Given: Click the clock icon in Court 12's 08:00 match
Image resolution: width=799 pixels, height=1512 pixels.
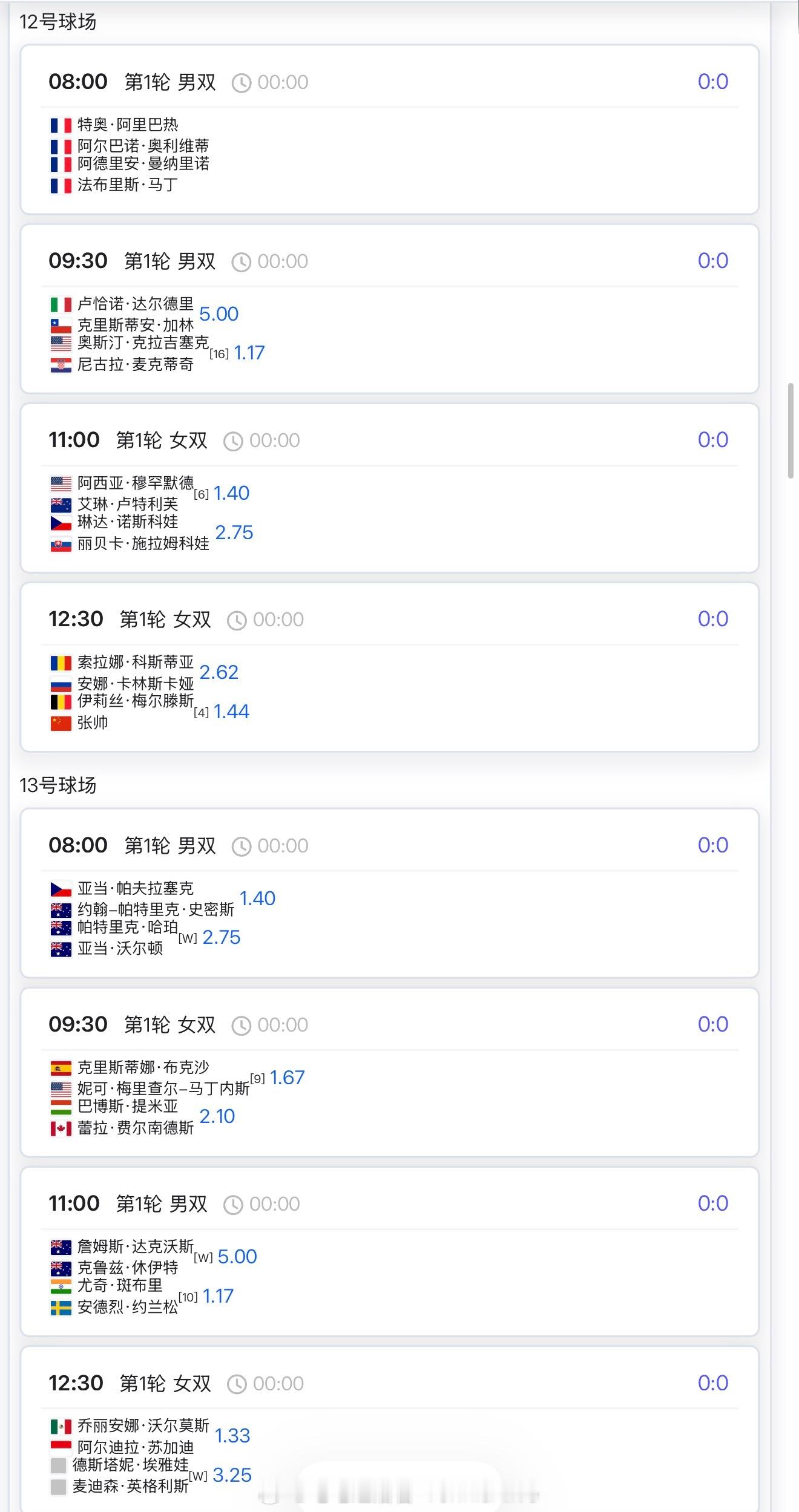Looking at the screenshot, I should tap(241, 83).
